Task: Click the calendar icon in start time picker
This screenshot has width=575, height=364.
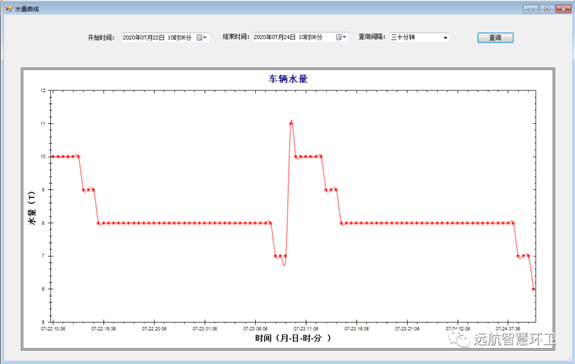Action: pyautogui.click(x=199, y=37)
